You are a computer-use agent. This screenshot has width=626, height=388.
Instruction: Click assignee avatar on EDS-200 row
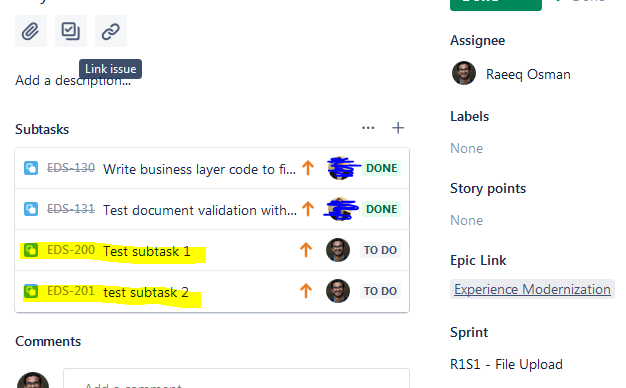[338, 250]
